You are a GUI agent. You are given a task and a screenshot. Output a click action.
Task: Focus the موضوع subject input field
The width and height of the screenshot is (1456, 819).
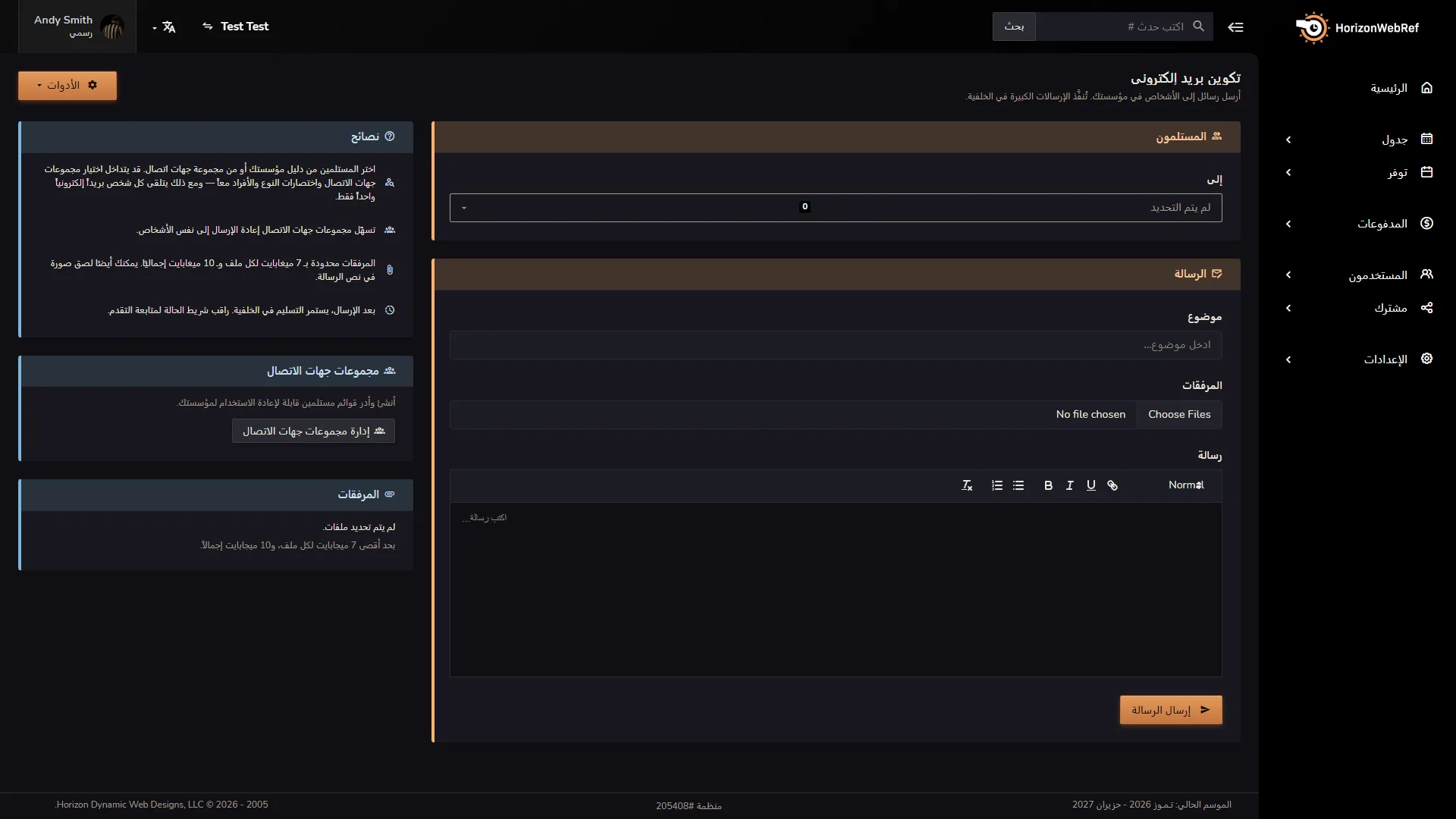pyautogui.click(x=836, y=345)
